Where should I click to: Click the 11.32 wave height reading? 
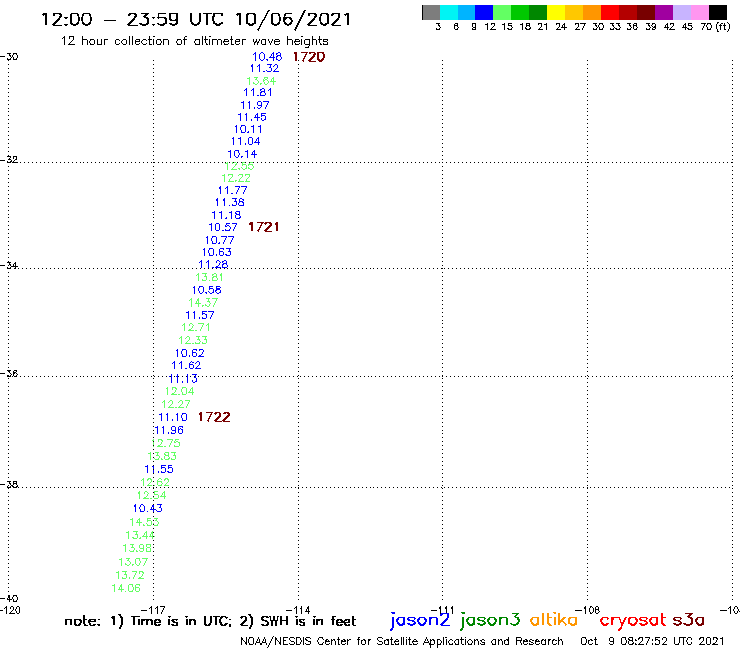(x=264, y=68)
